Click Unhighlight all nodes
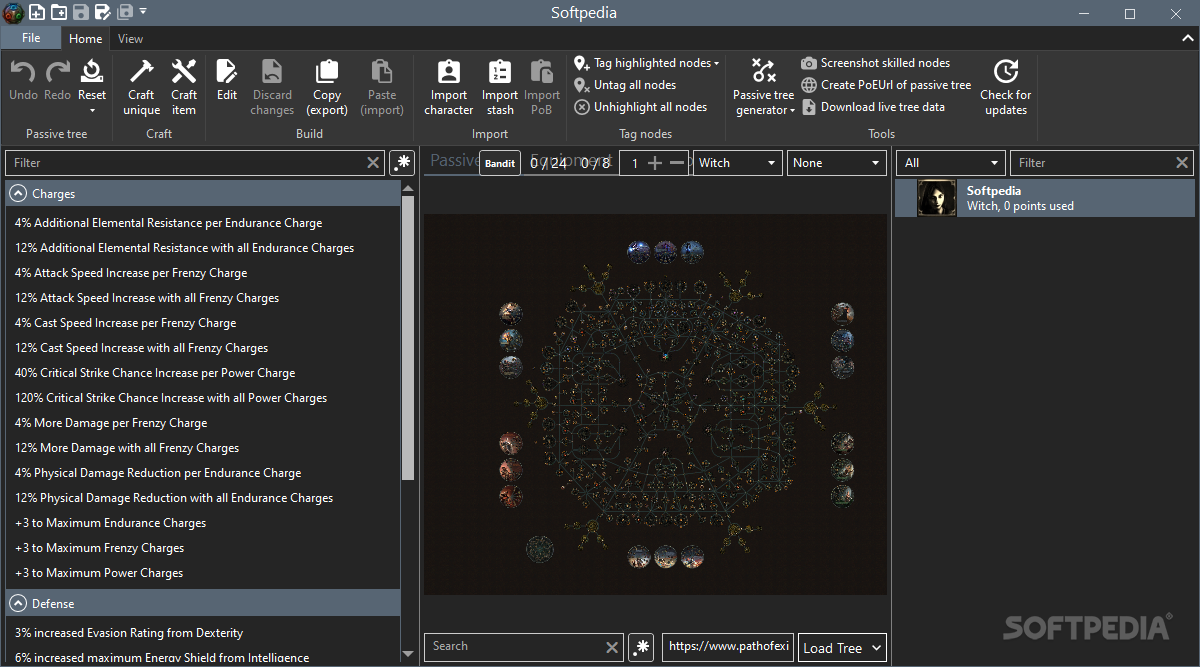 pyautogui.click(x=641, y=107)
